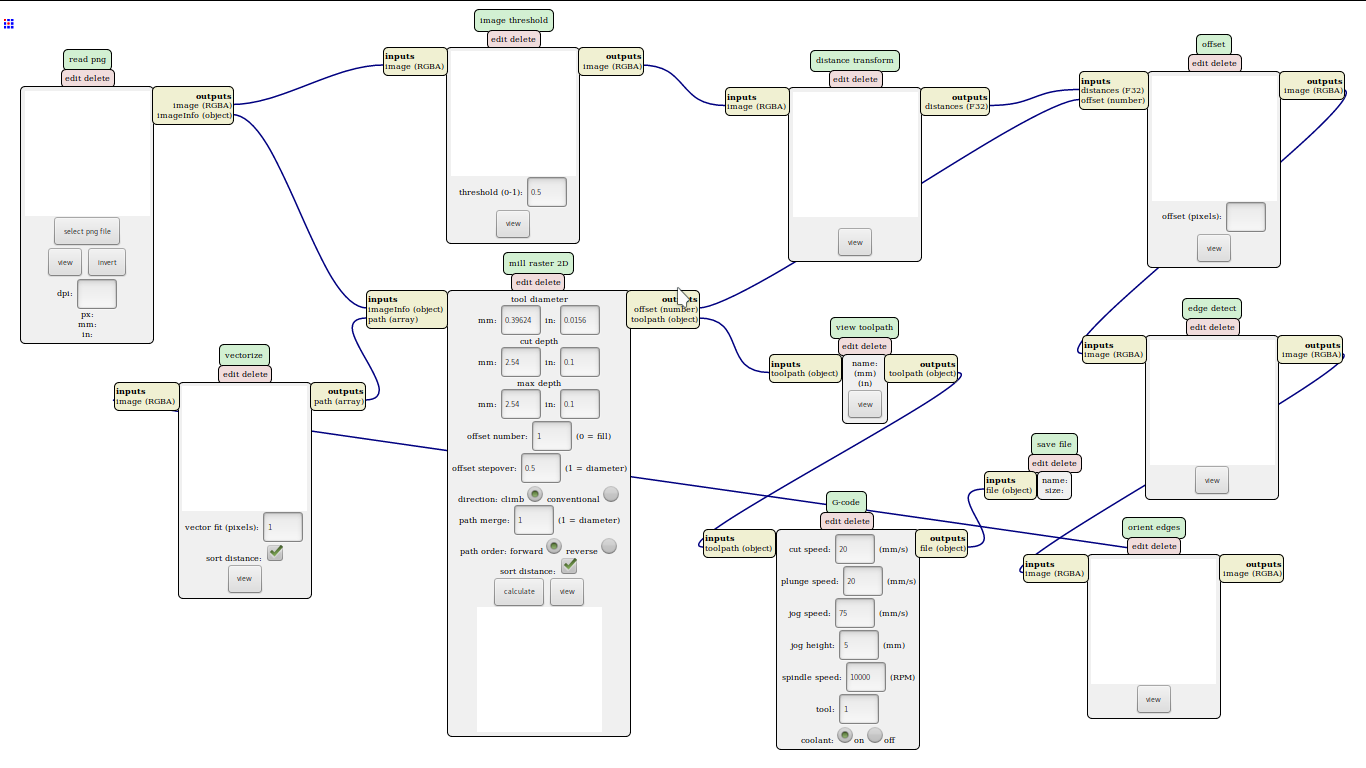Image resolution: width=1366 pixels, height=768 pixels.
Task: Focus the offset (pixels) input field
Action: pyautogui.click(x=1246, y=216)
